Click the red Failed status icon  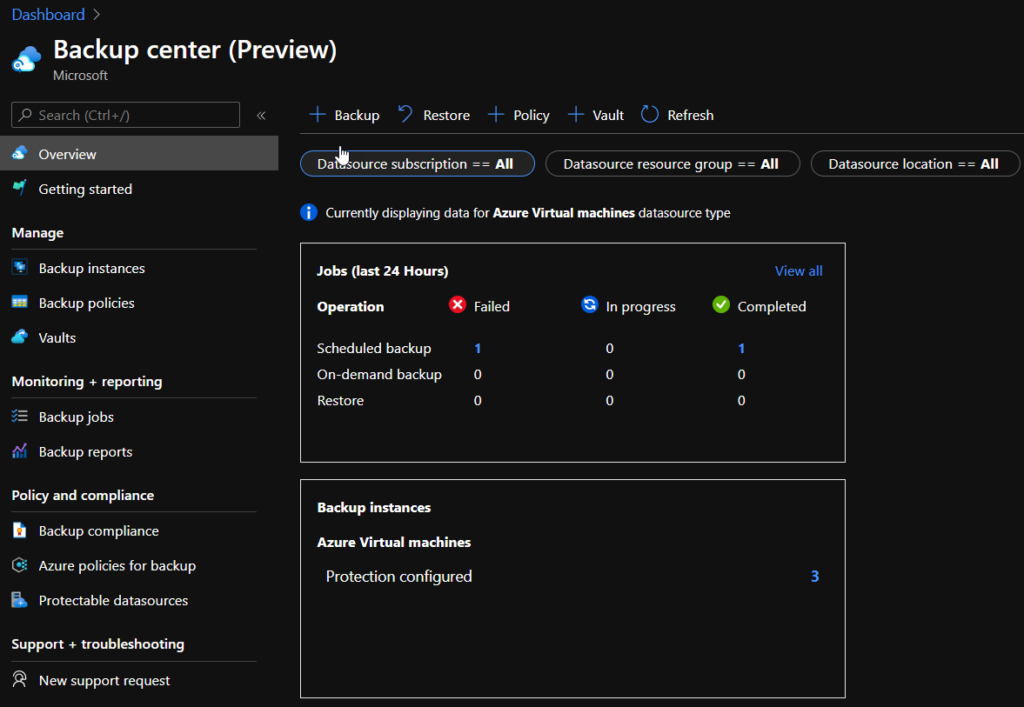click(458, 305)
